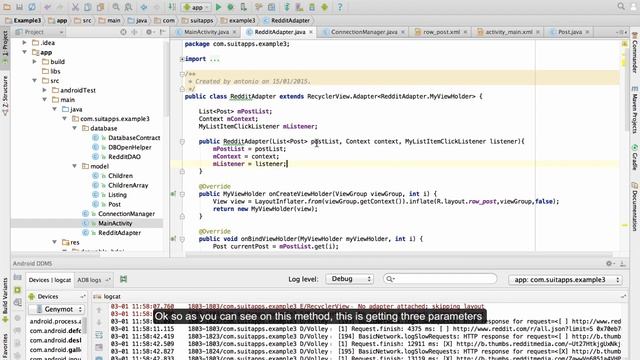This screenshot has height=360, width=640.
Task: Click the Open folder toolbar icon
Action: (x=7, y=7)
